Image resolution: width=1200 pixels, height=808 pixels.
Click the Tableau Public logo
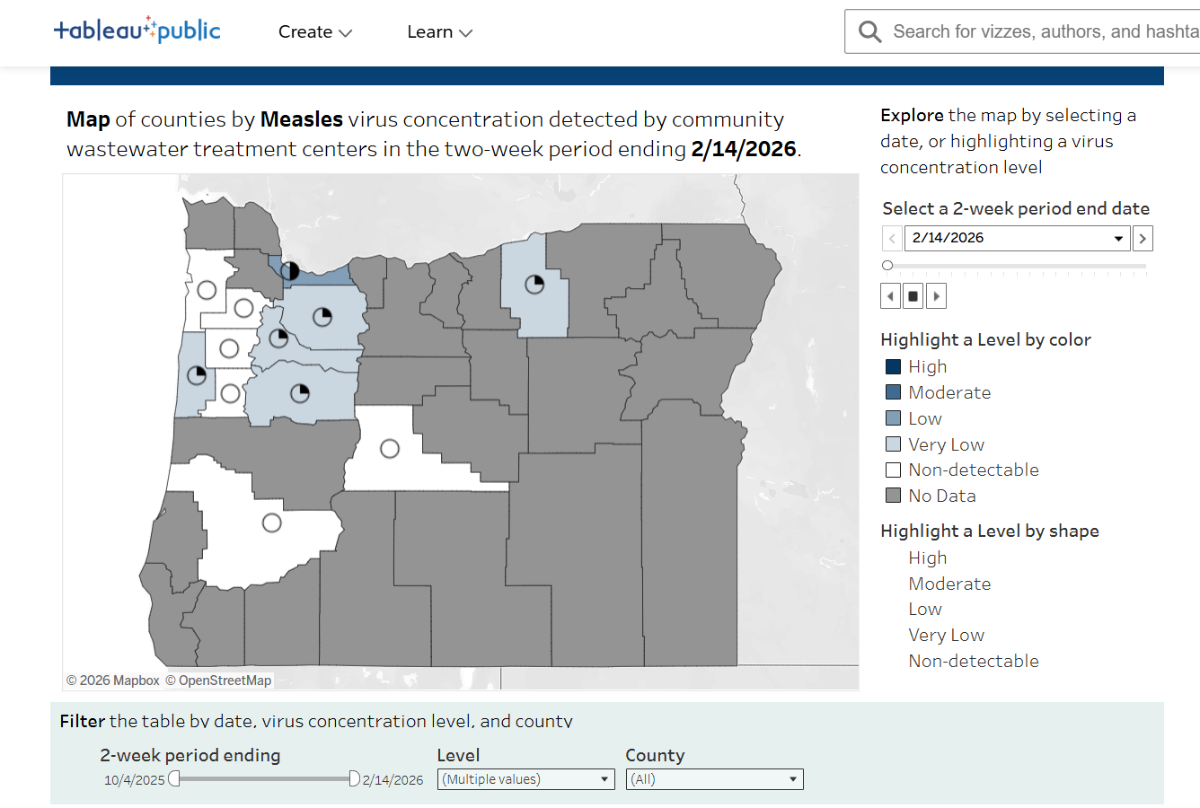point(137,30)
